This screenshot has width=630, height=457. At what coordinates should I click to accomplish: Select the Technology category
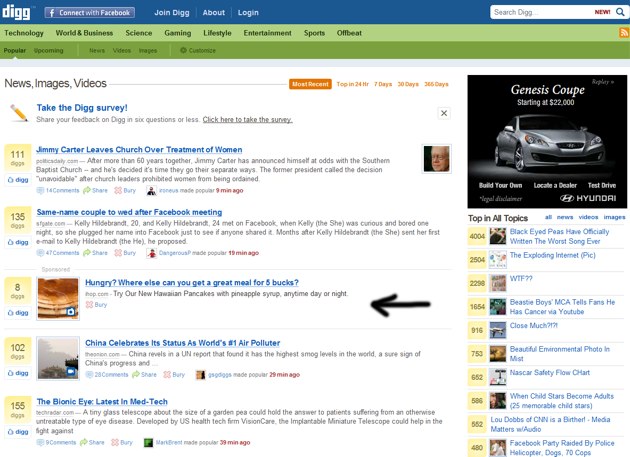tap(24, 33)
